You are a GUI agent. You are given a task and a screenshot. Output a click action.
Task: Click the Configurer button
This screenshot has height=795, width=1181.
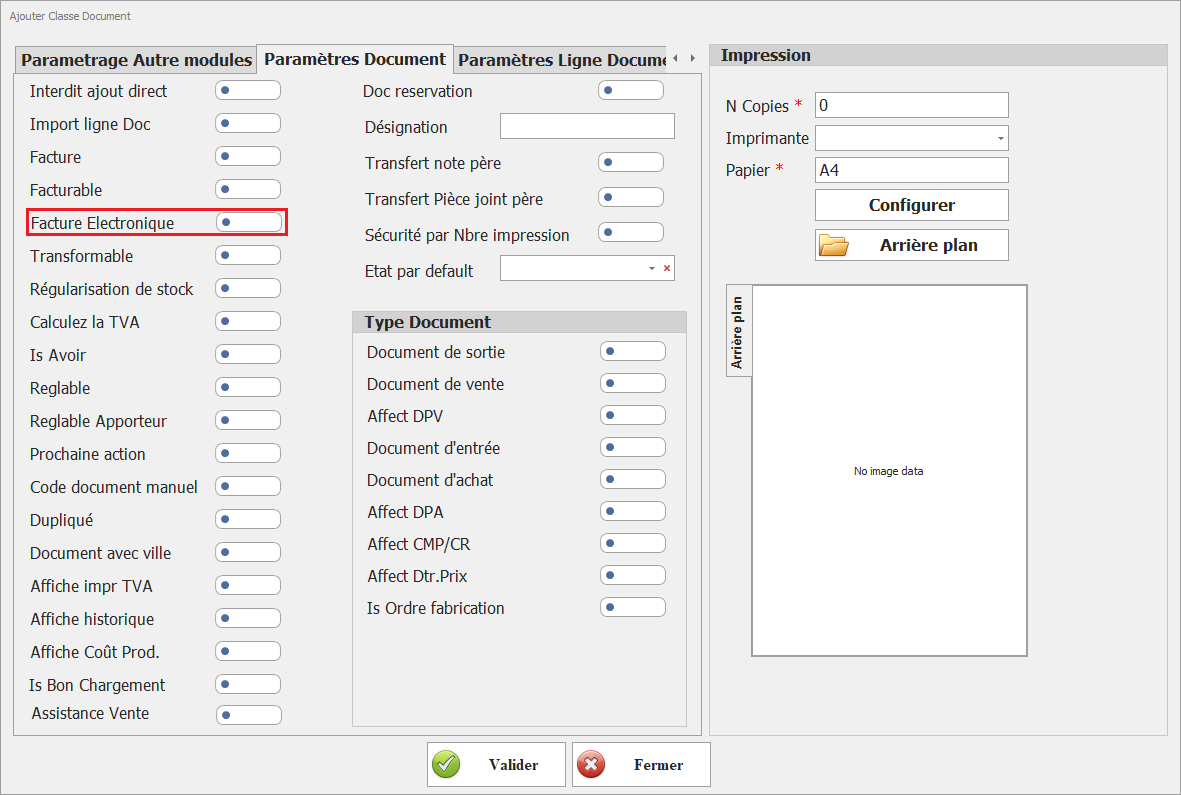click(911, 205)
